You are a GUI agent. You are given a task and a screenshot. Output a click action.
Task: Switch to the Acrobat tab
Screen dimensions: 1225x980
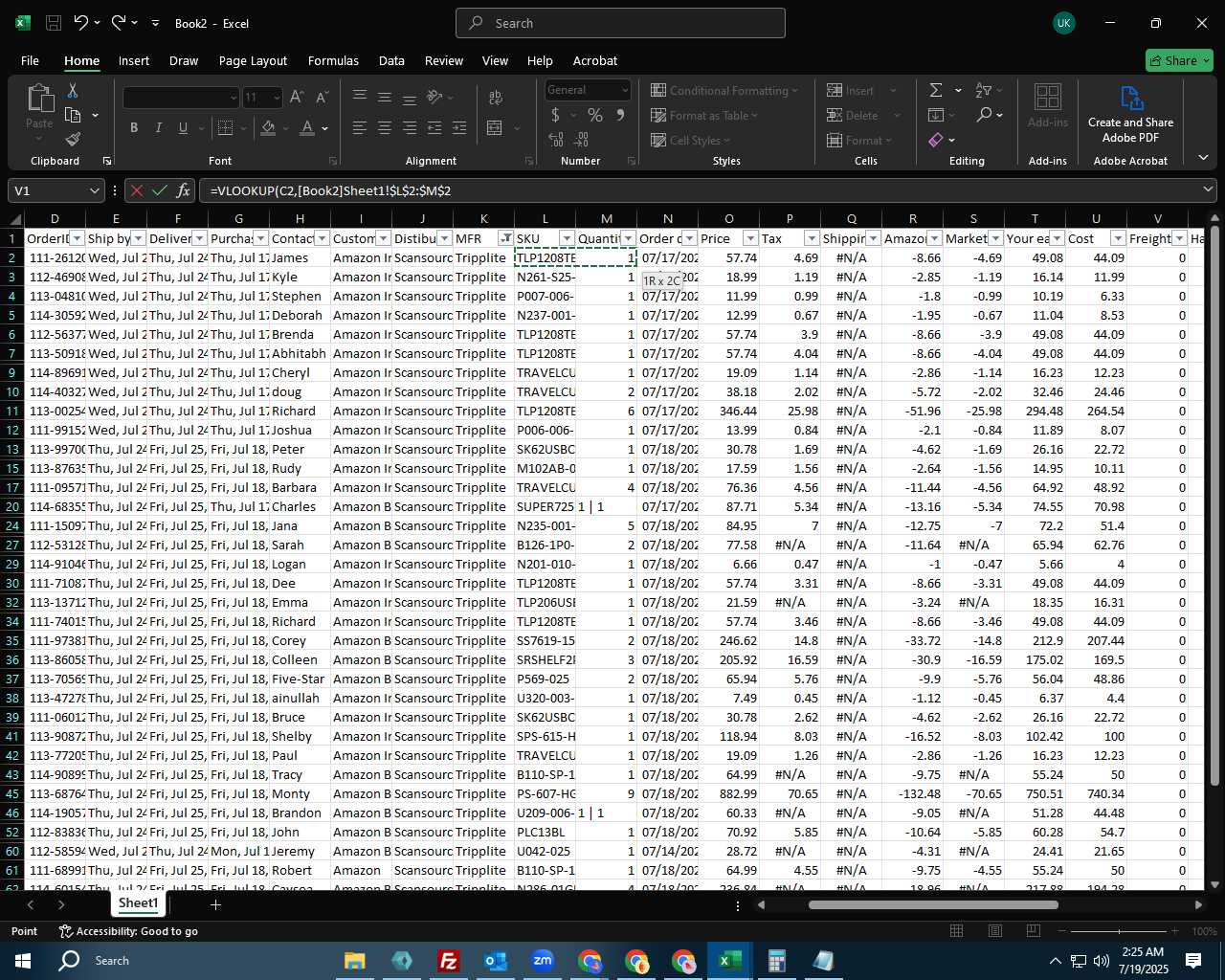coord(595,60)
